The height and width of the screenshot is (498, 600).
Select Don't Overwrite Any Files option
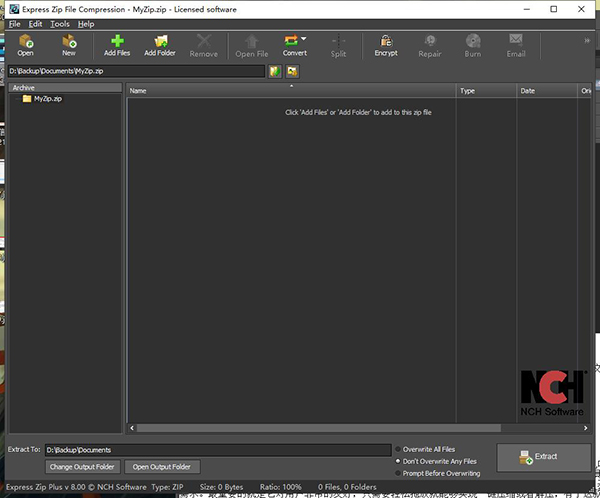point(436,461)
